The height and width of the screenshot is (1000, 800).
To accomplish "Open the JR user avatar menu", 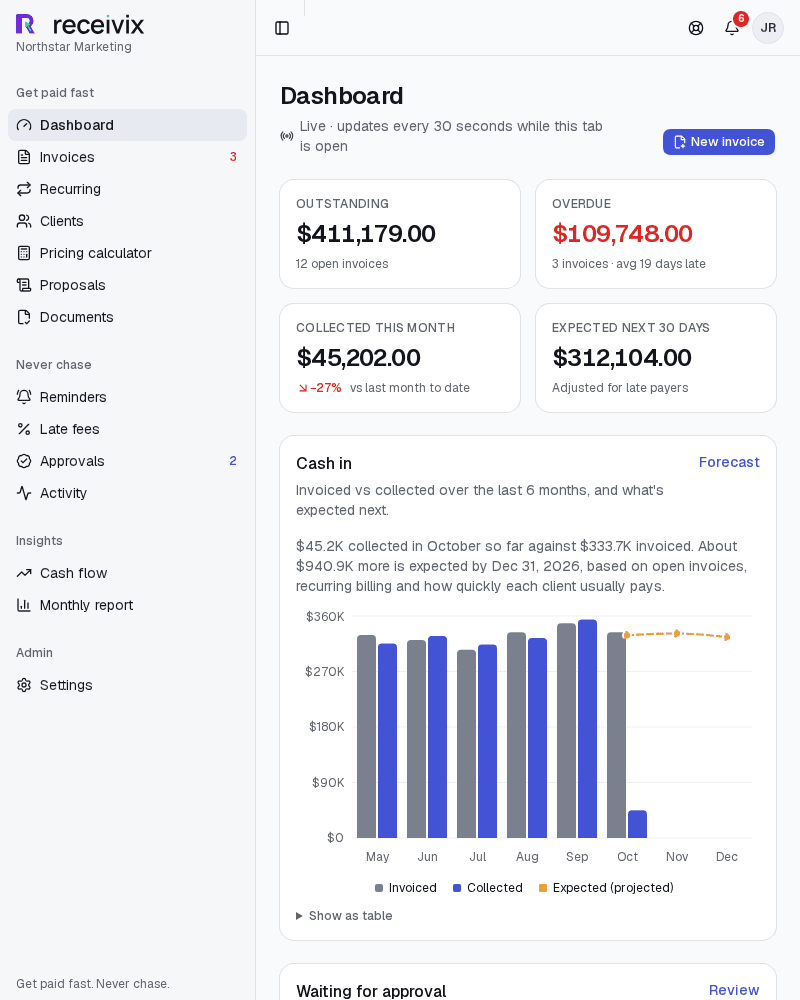I will [x=768, y=28].
